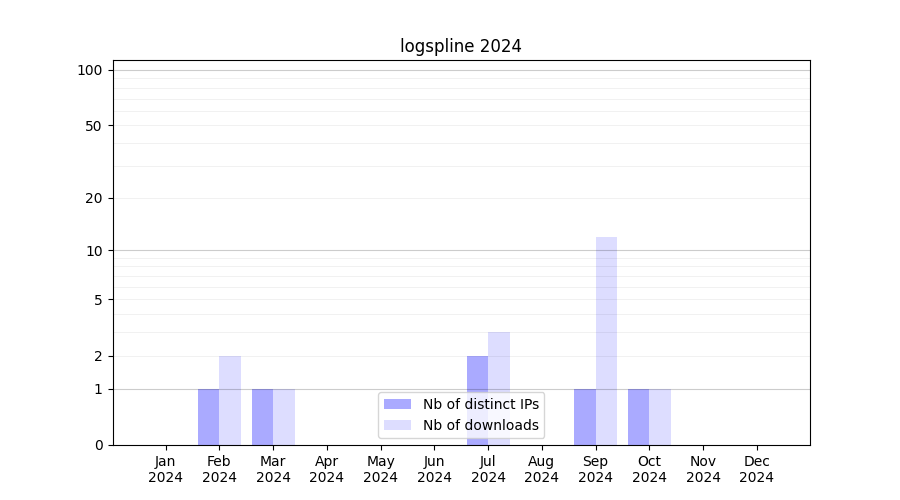Click the Feb 2024 distinct IPs bar
This screenshot has width=900, height=500.
tap(208, 417)
